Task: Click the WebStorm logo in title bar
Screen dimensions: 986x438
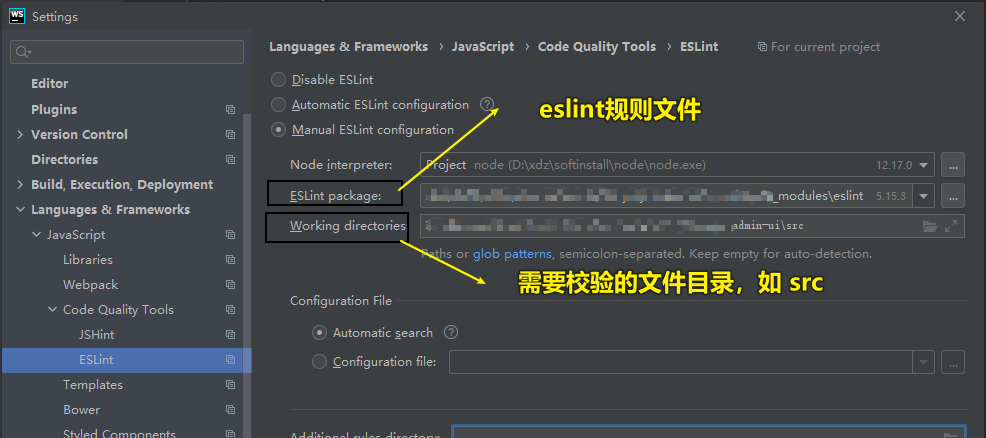Action: 17,16
